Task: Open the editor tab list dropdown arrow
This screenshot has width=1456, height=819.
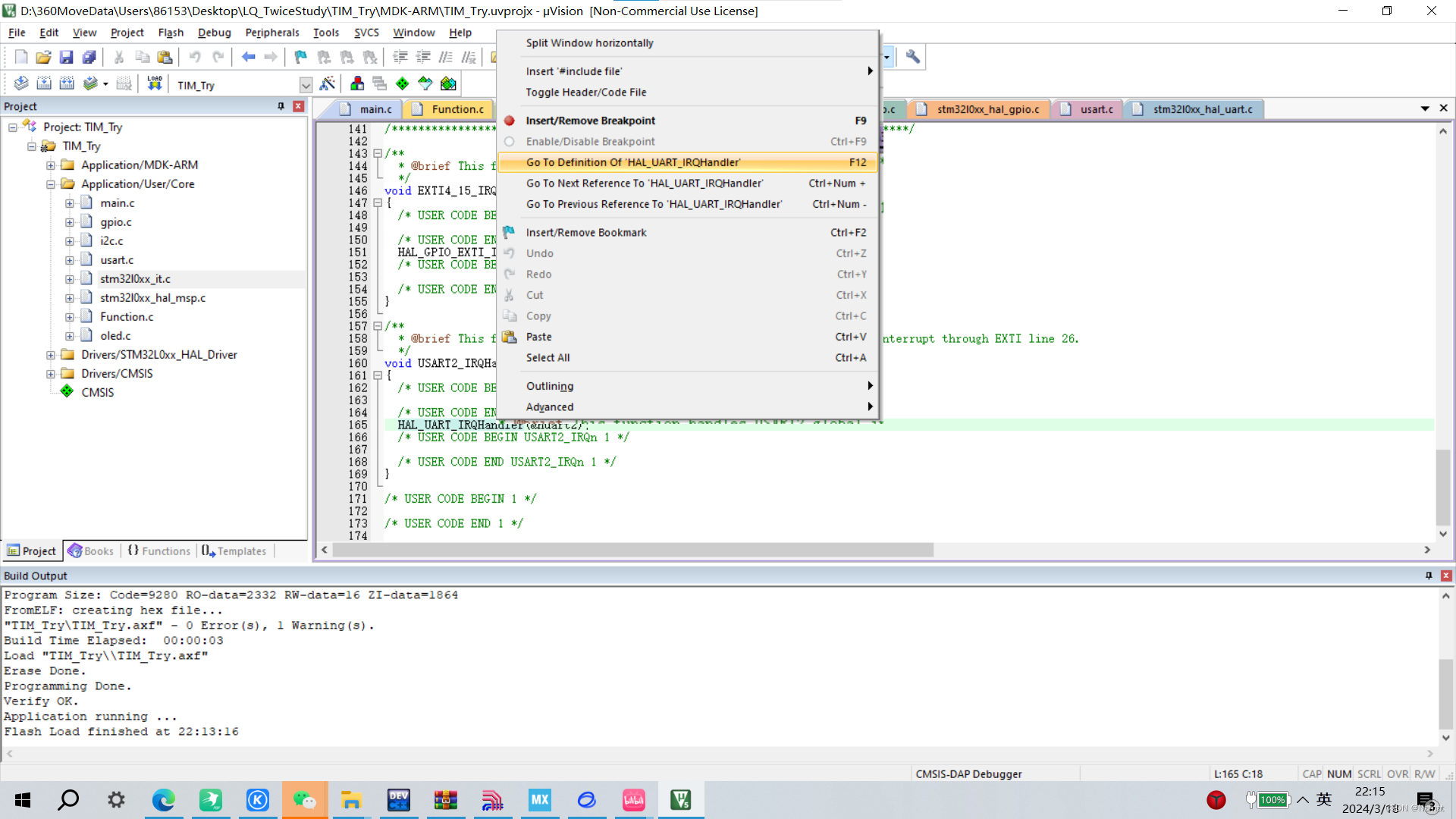Action: pos(1425,108)
